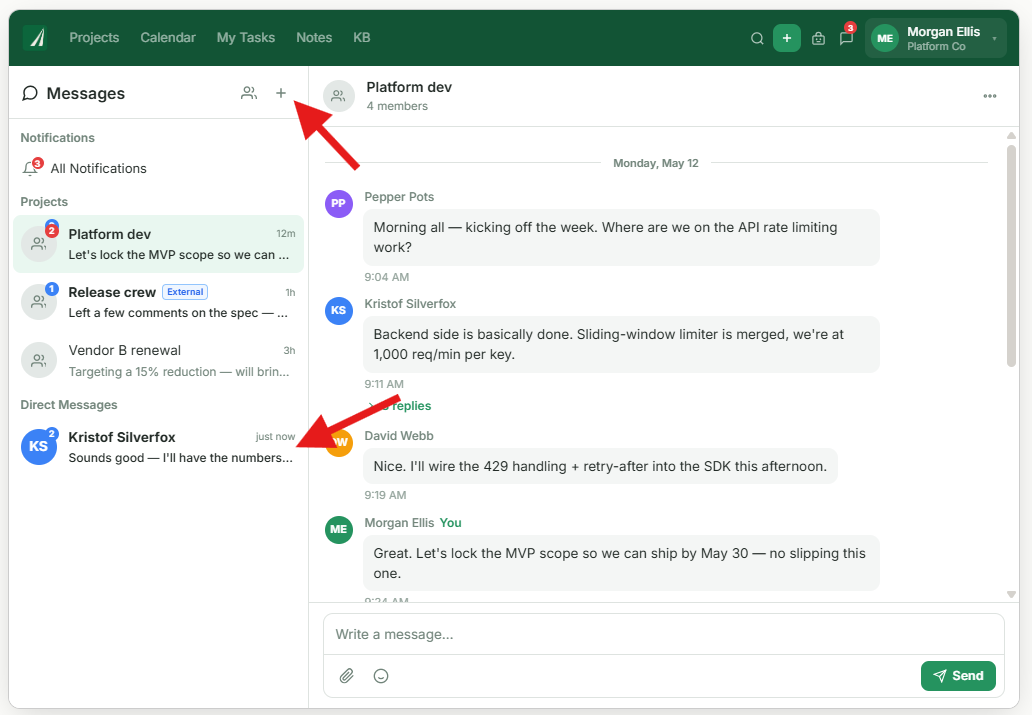This screenshot has width=1032, height=715.
Task: Click the Release crew group avatar
Action: click(39, 302)
